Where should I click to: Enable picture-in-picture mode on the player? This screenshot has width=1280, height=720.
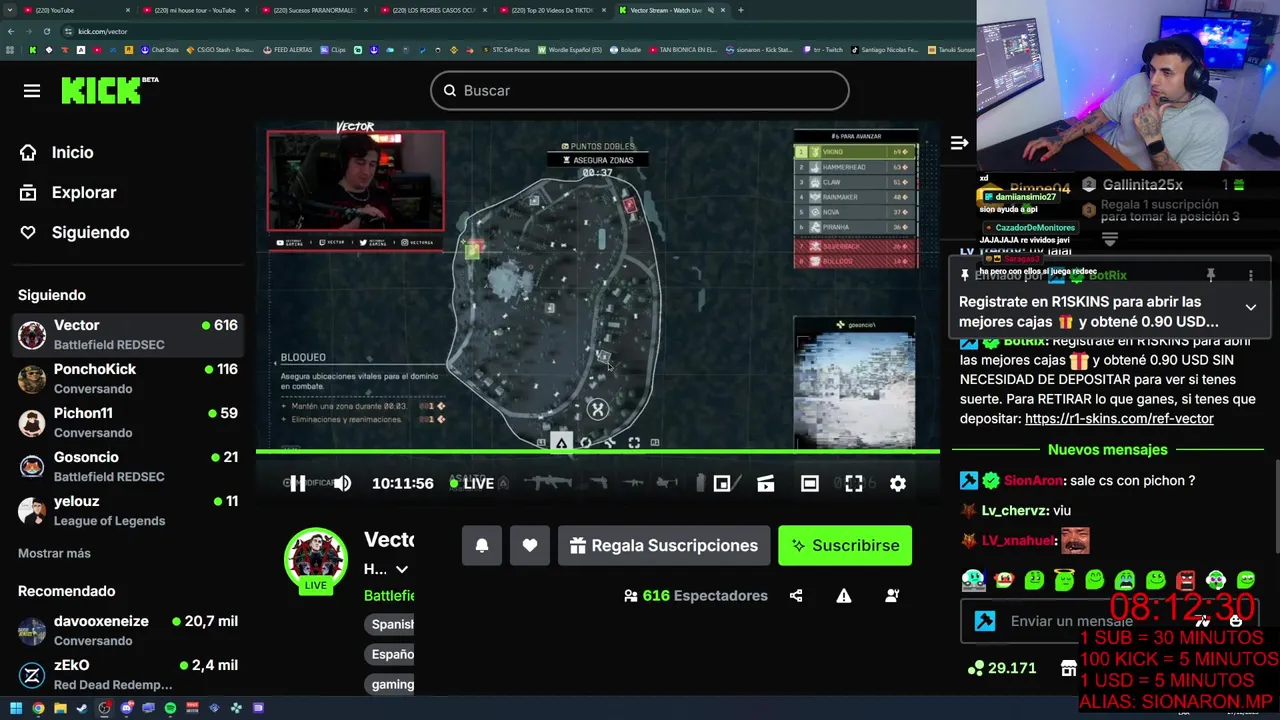coord(722,484)
